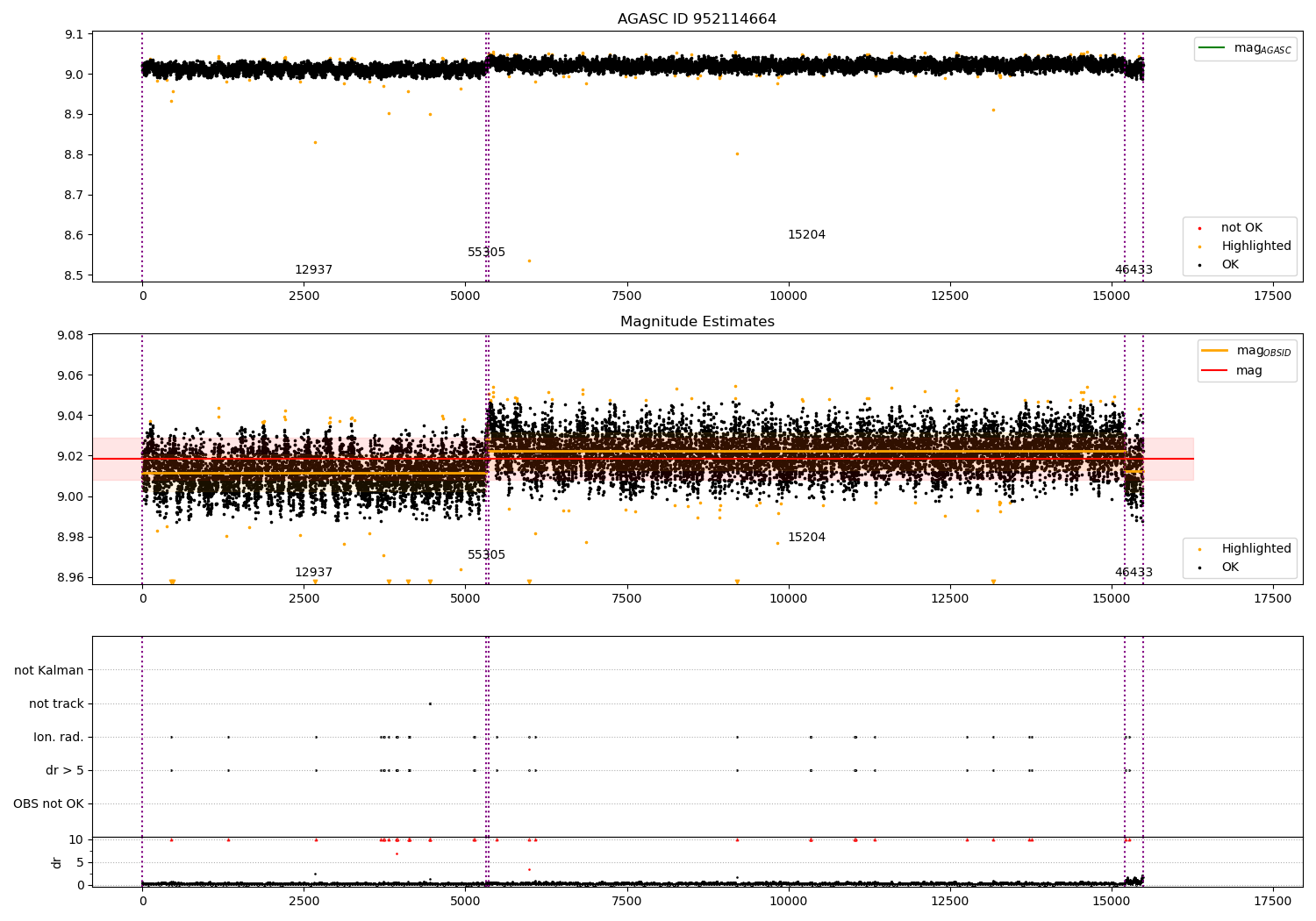Click OBSID label 12937 in the AGASC ID plot
1316x921 pixels.
[313, 270]
